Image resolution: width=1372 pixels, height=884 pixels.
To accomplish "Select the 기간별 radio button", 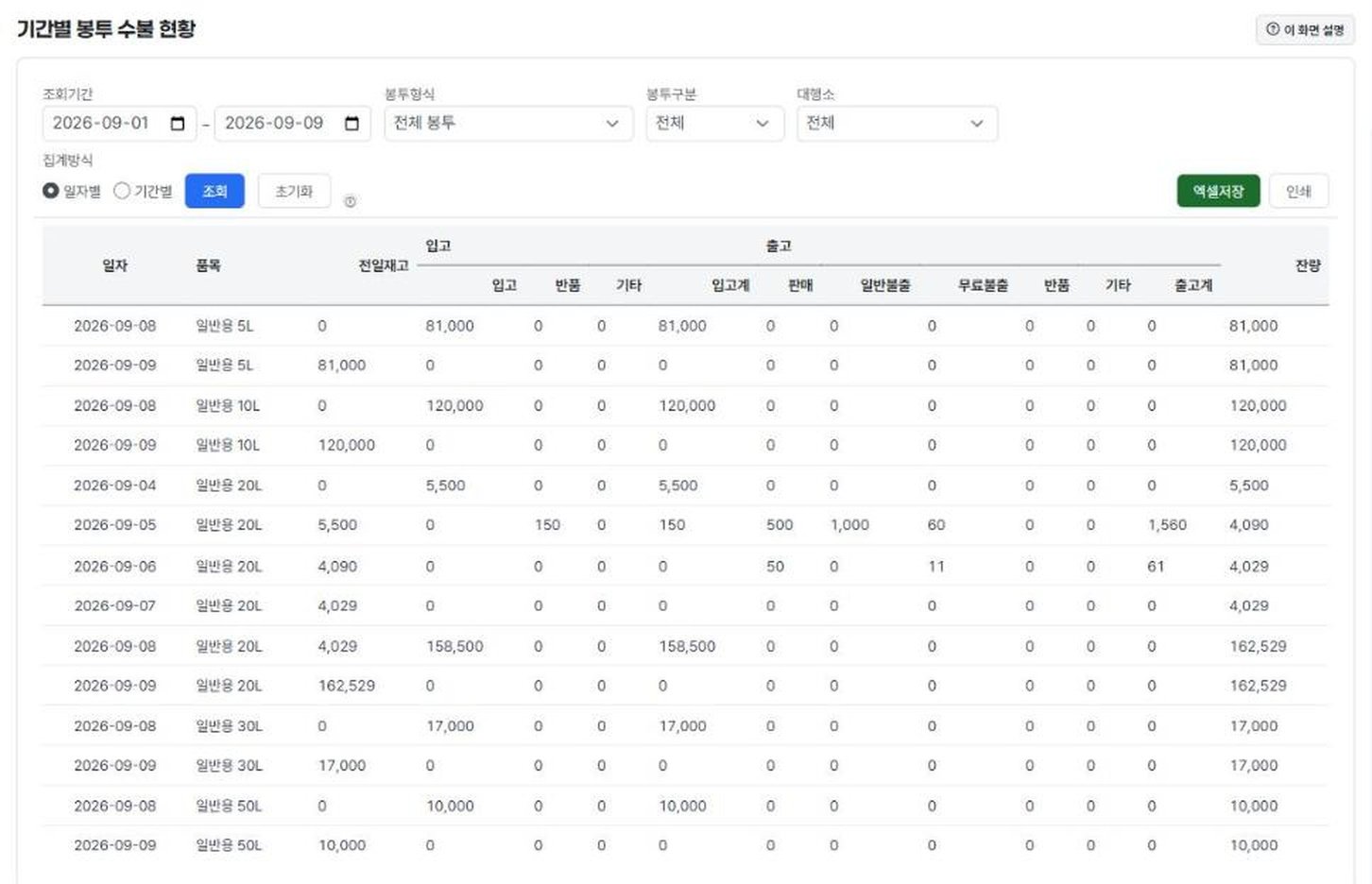I will (122, 191).
